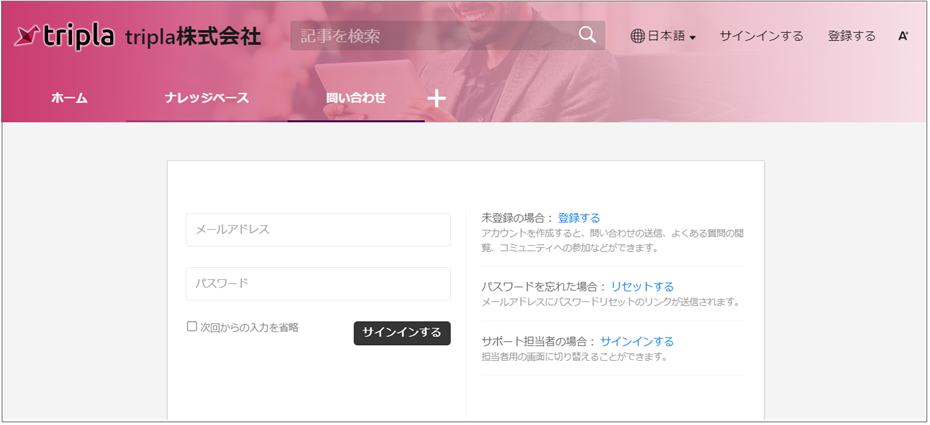
Task: Click the text 担当者用の画面に切り替えることができます。
Action: tap(575, 357)
